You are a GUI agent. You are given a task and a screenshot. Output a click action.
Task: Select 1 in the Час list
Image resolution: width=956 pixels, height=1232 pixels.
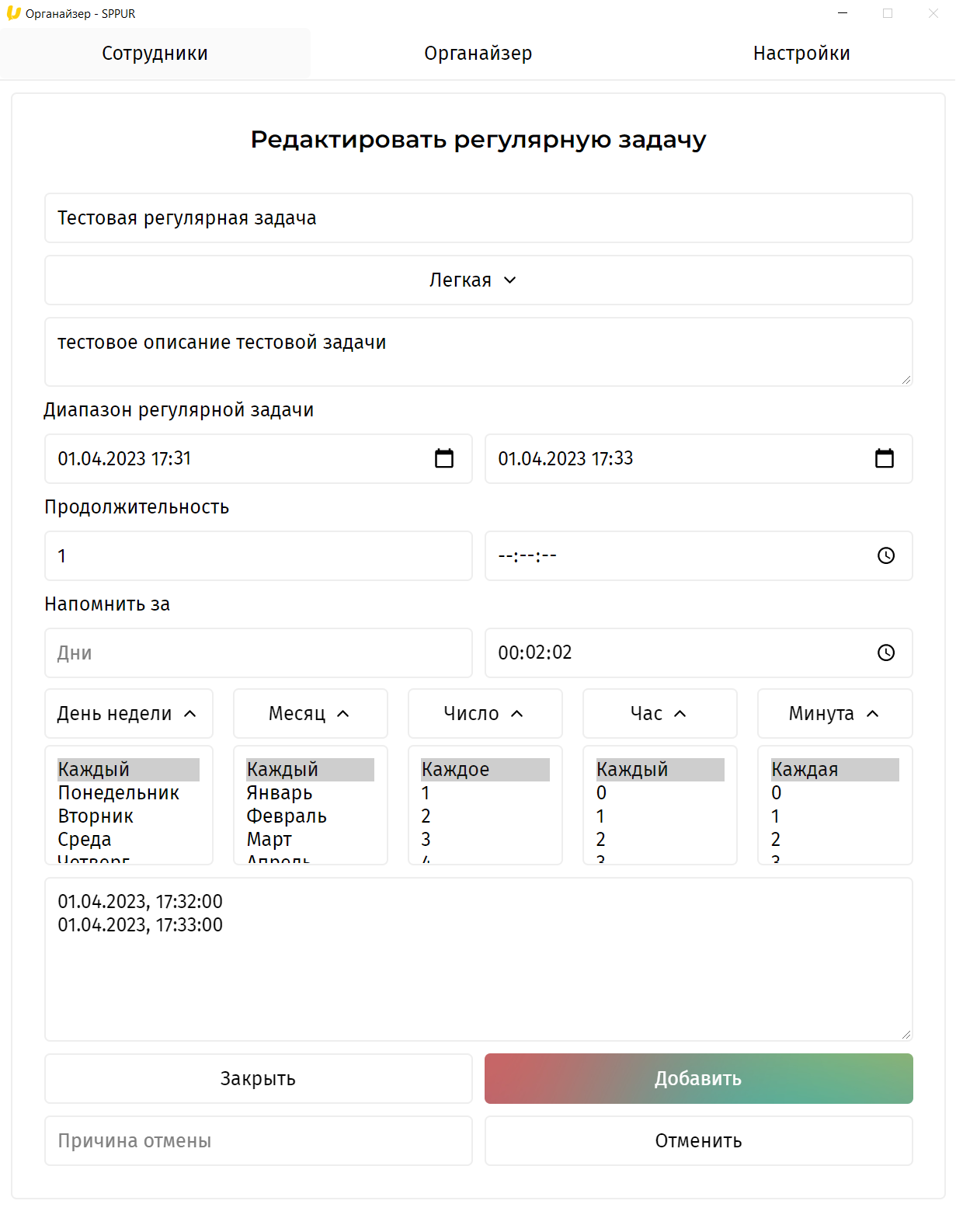(660, 816)
